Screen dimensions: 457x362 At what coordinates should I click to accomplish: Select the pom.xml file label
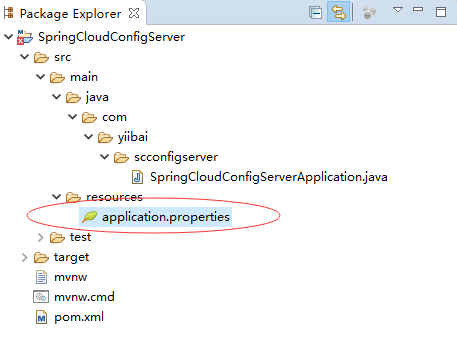point(79,317)
